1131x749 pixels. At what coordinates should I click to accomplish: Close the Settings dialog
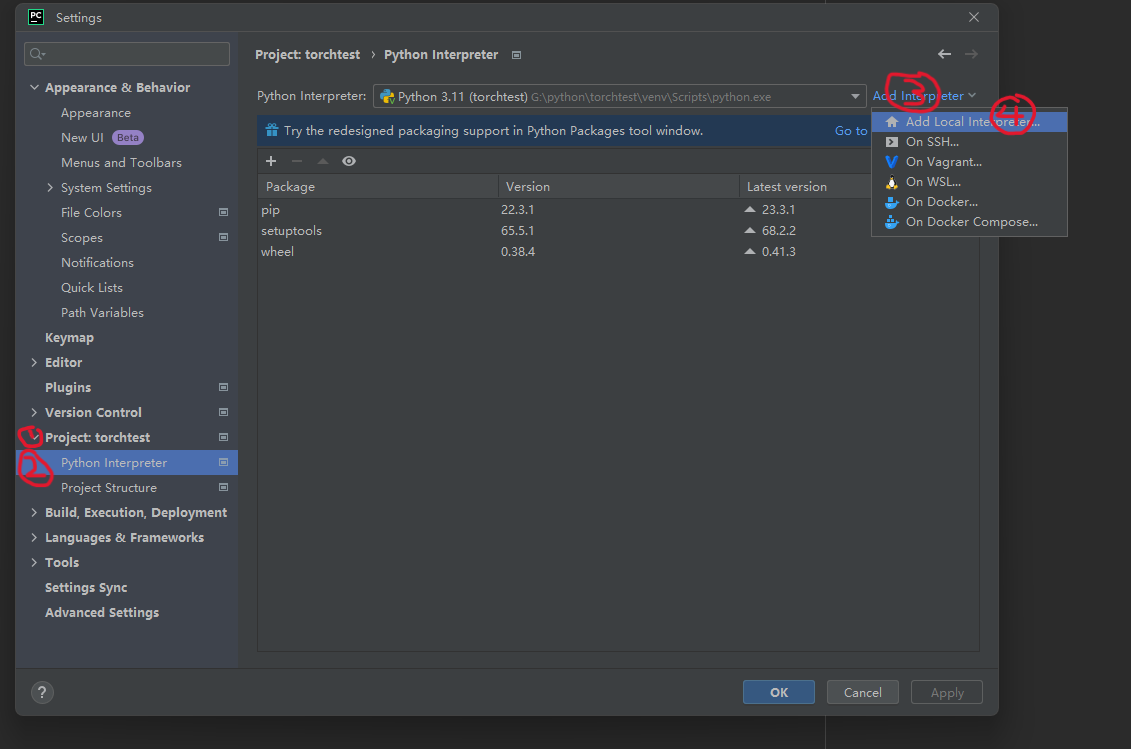(x=974, y=17)
